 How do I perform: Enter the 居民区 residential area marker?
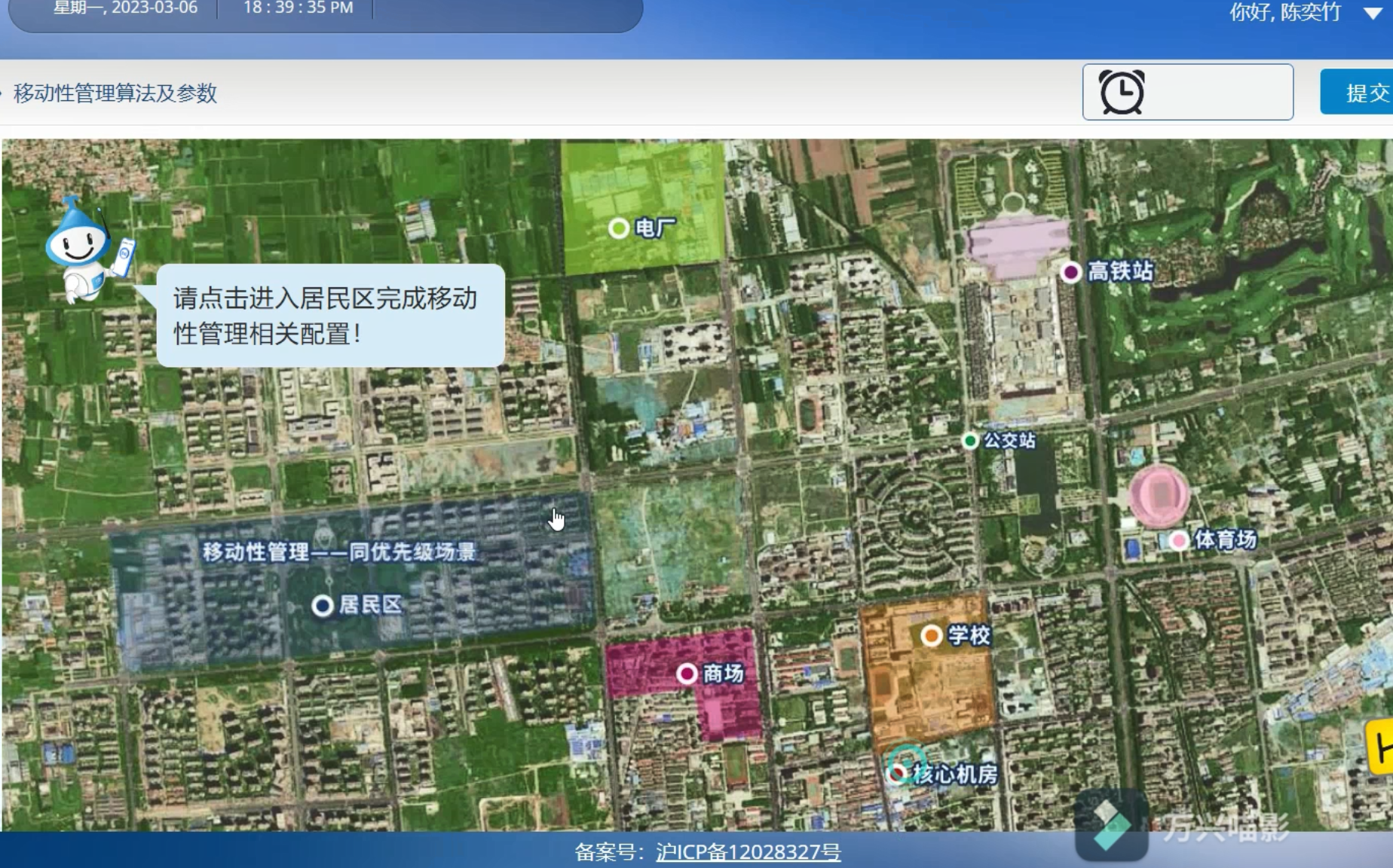pyautogui.click(x=323, y=606)
